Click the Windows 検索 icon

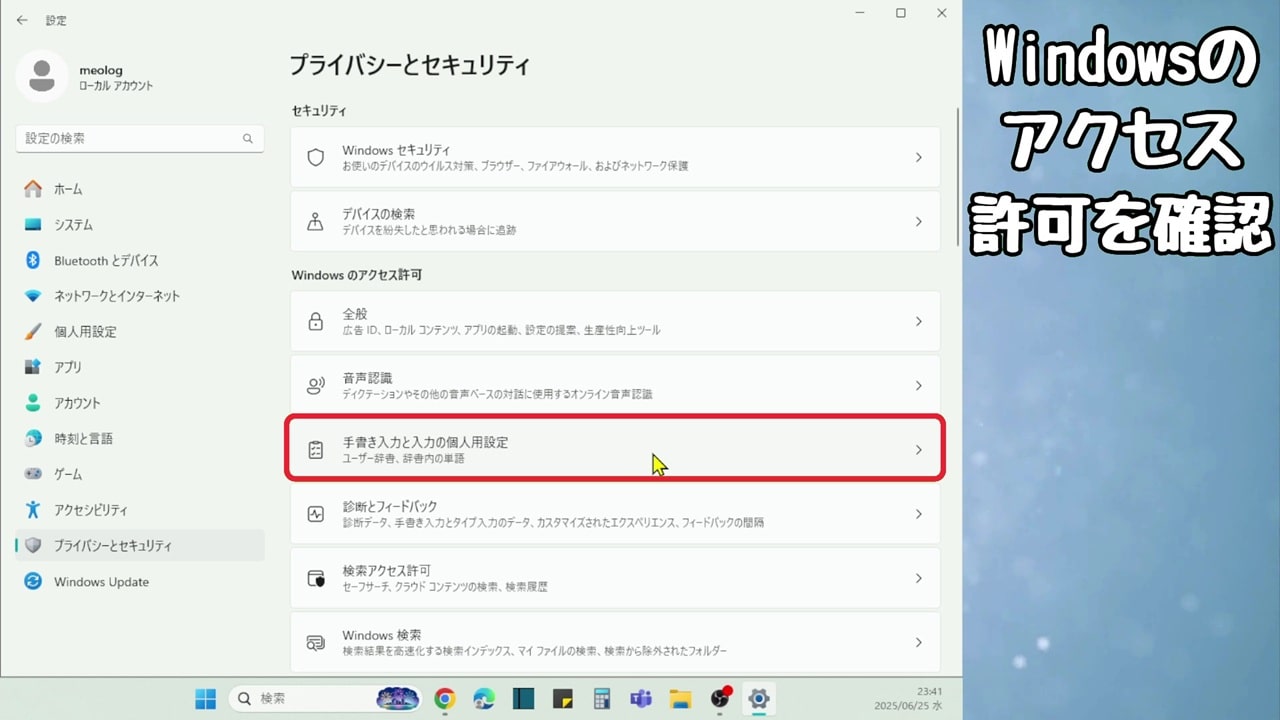coord(316,642)
